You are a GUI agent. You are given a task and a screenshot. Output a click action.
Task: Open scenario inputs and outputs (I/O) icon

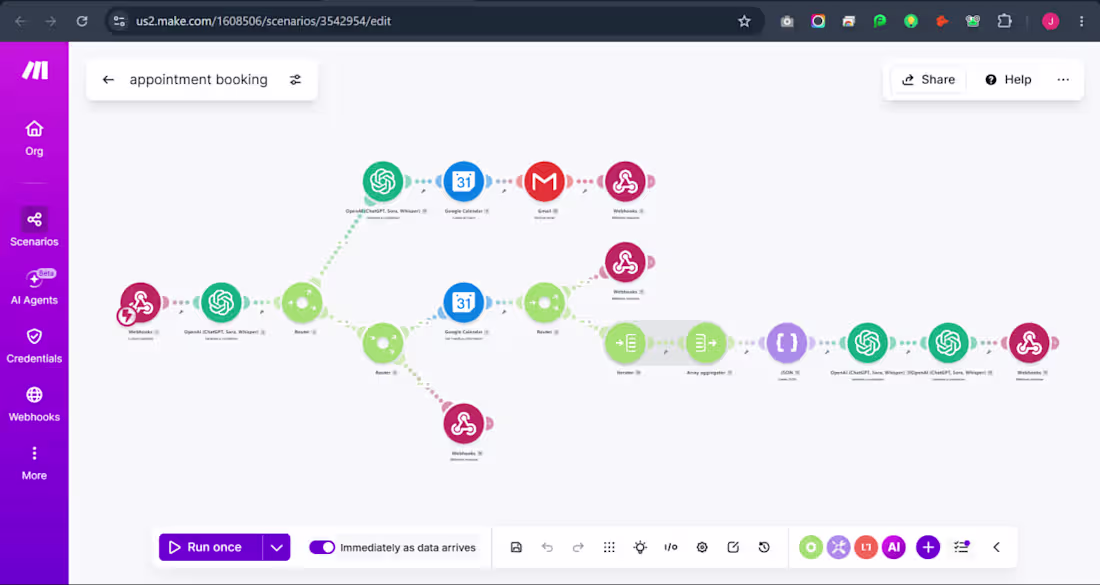tap(671, 547)
